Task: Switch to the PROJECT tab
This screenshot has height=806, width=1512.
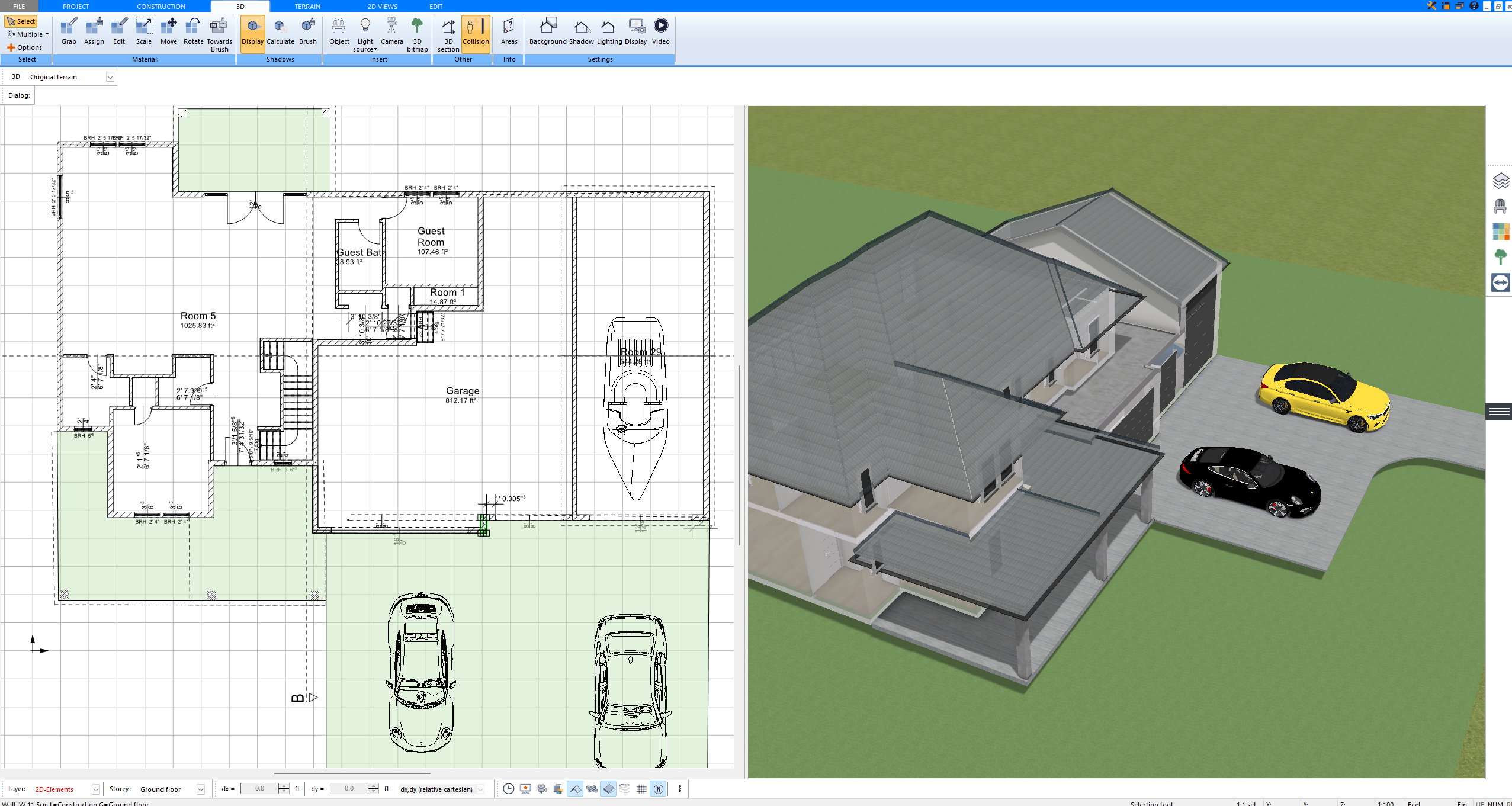Action: (x=76, y=7)
